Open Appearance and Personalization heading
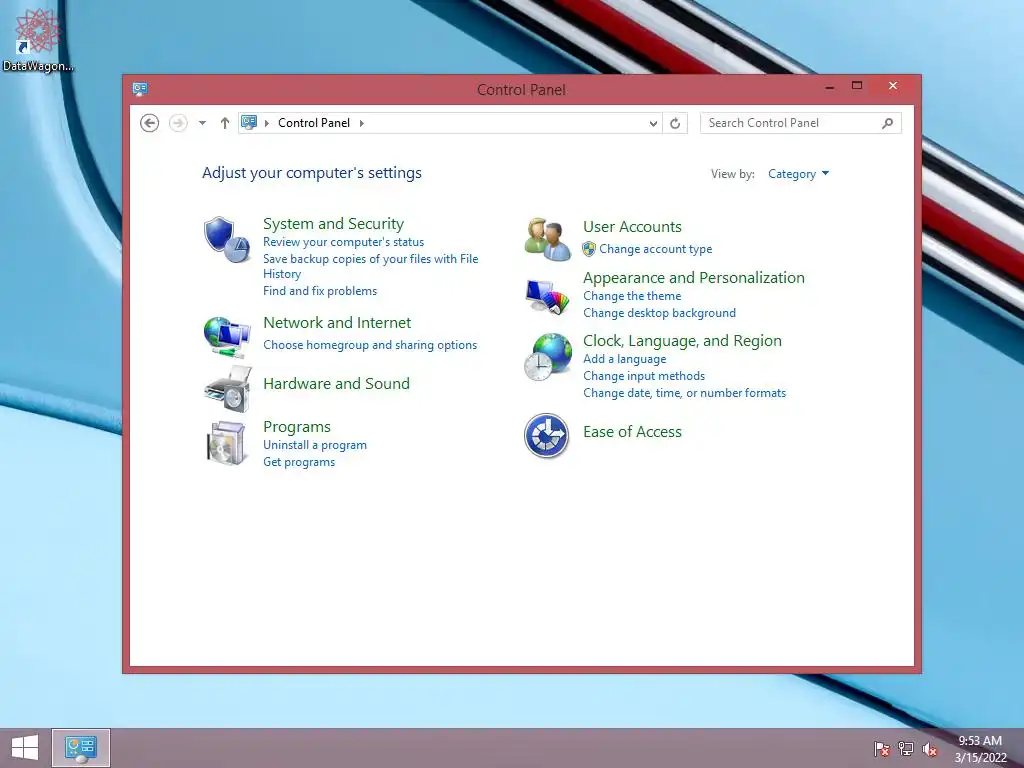1024x768 pixels. [x=694, y=278]
